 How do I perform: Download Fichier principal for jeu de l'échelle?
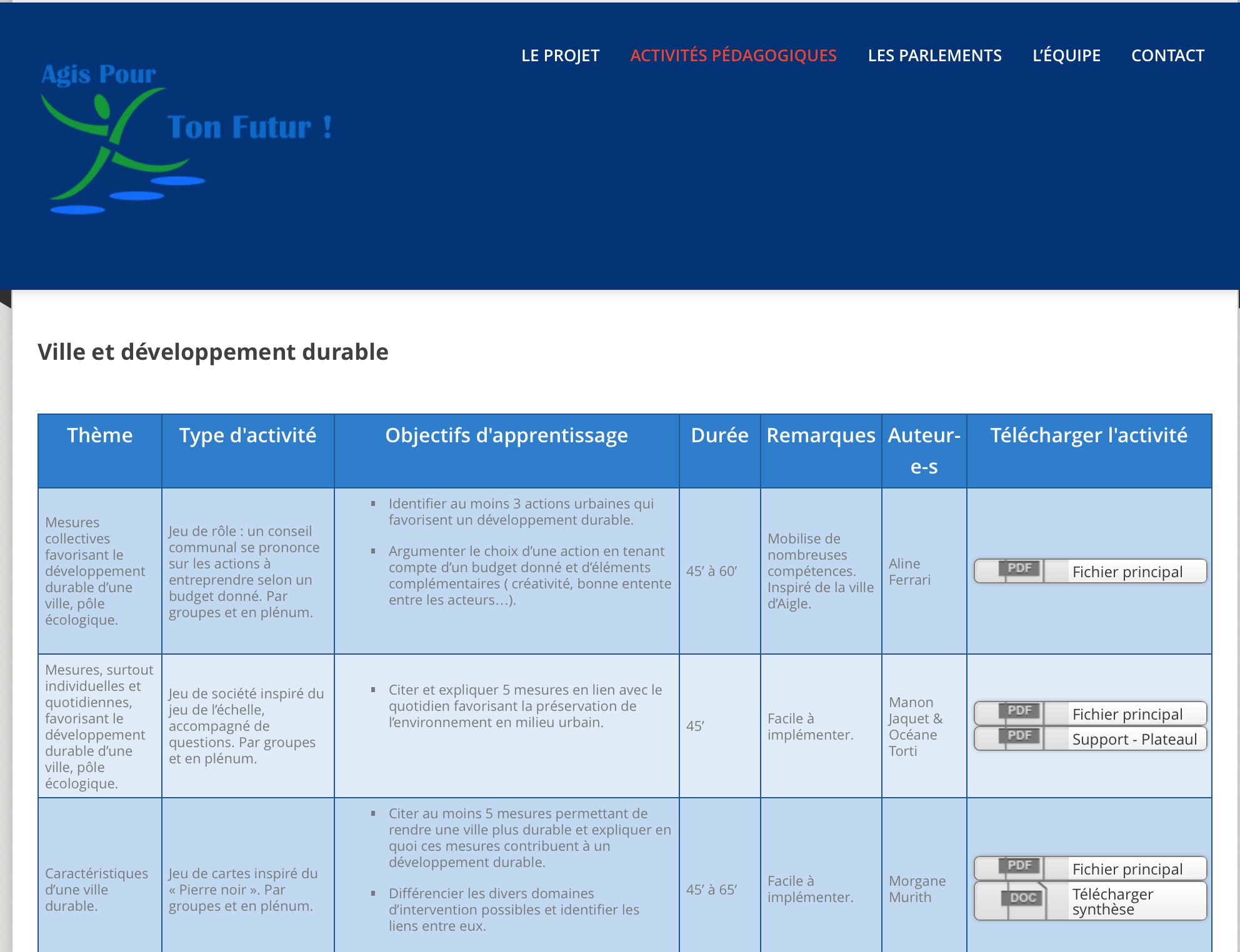pos(1127,714)
